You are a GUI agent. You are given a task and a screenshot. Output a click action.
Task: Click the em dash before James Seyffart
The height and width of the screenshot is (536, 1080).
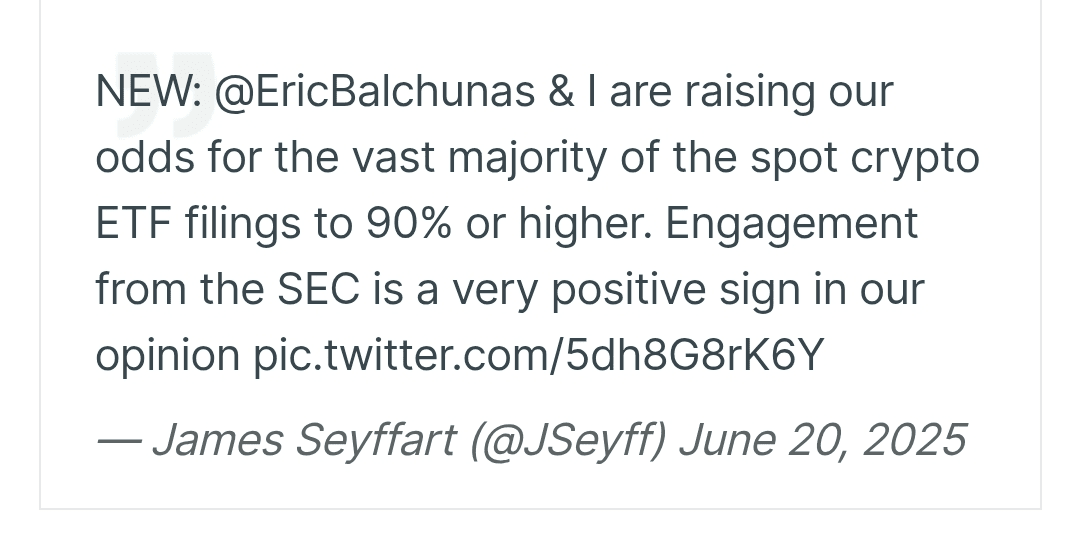118,441
